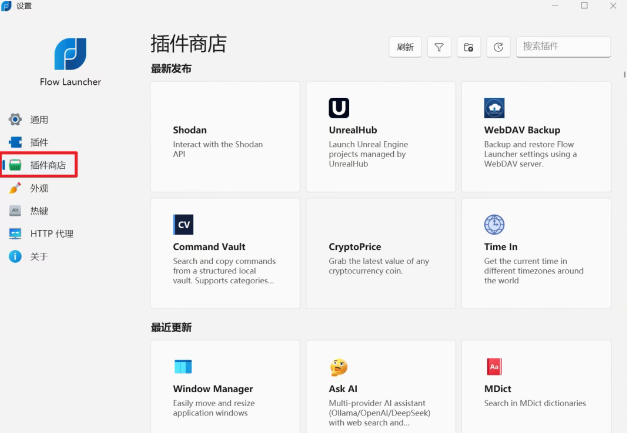Click the WebDAV Backup cloud icon
Viewport: 627px width, 433px height.
[x=494, y=108]
